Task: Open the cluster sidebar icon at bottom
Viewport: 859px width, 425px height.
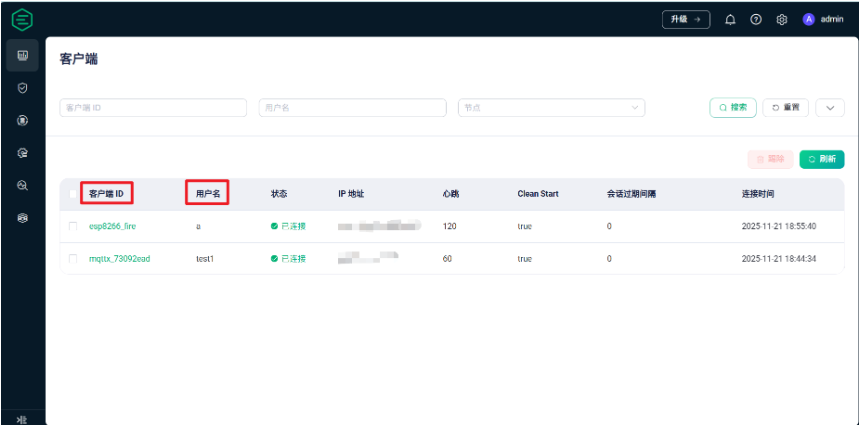Action: 22,218
